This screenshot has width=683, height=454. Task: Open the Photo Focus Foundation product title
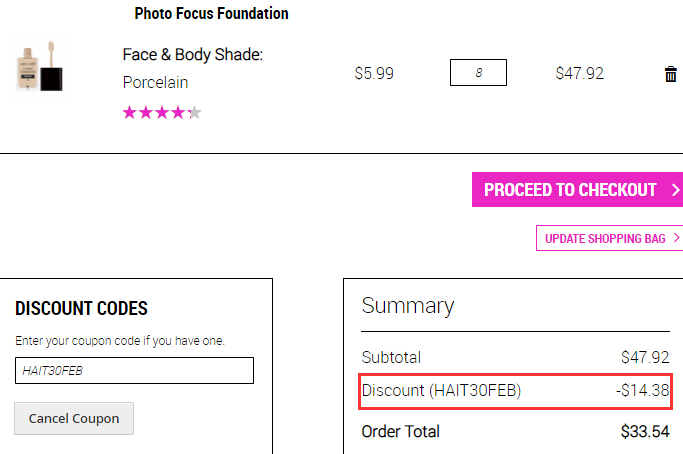[x=211, y=14]
